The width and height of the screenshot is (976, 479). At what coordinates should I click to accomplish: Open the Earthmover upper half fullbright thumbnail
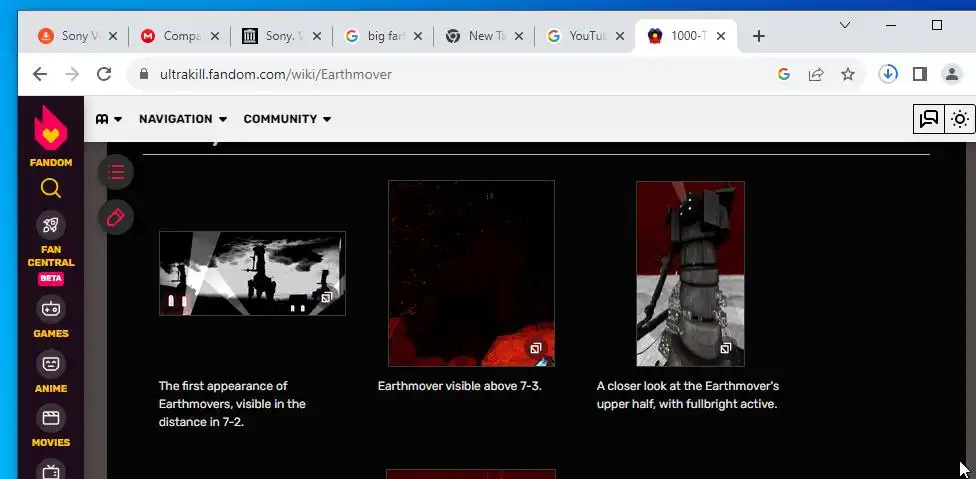click(690, 273)
